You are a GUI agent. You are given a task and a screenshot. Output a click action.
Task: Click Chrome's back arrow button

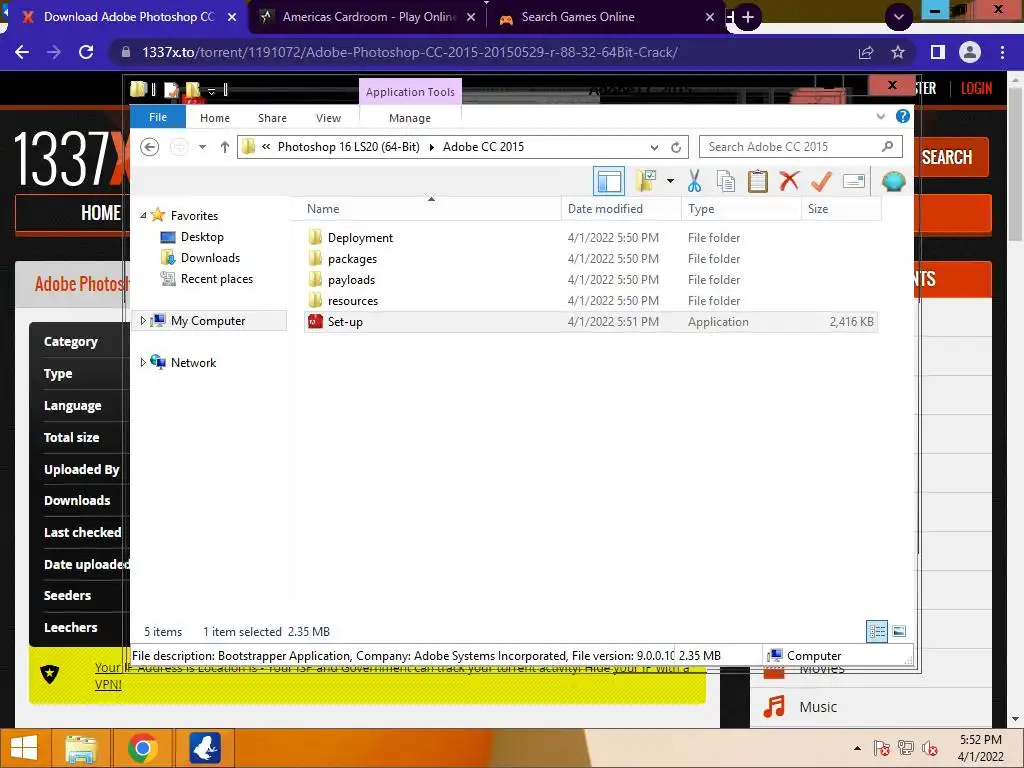point(22,52)
